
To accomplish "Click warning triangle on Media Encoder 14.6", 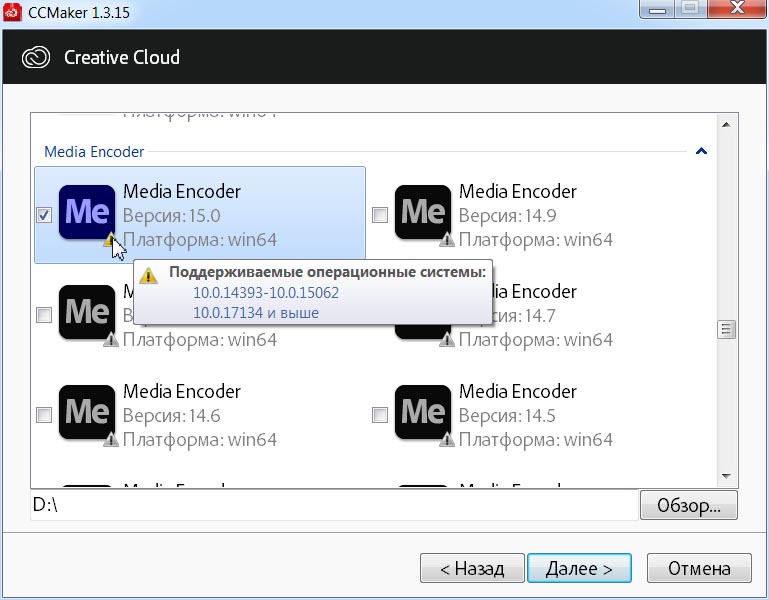I will (111, 440).
